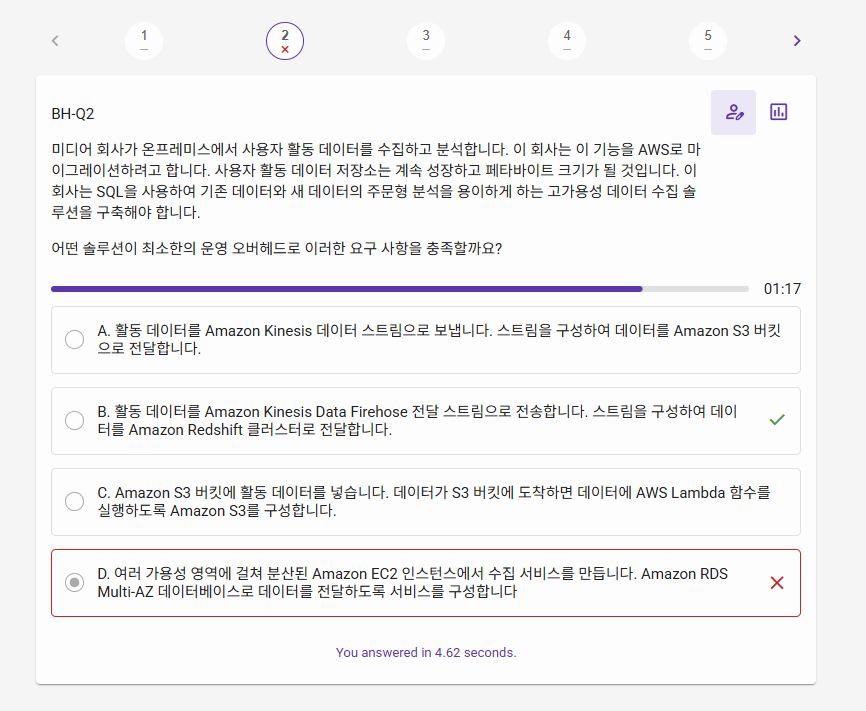Select option D EC2 RDS Multi-AZ radio
This screenshot has height=711, width=866.
(74, 582)
